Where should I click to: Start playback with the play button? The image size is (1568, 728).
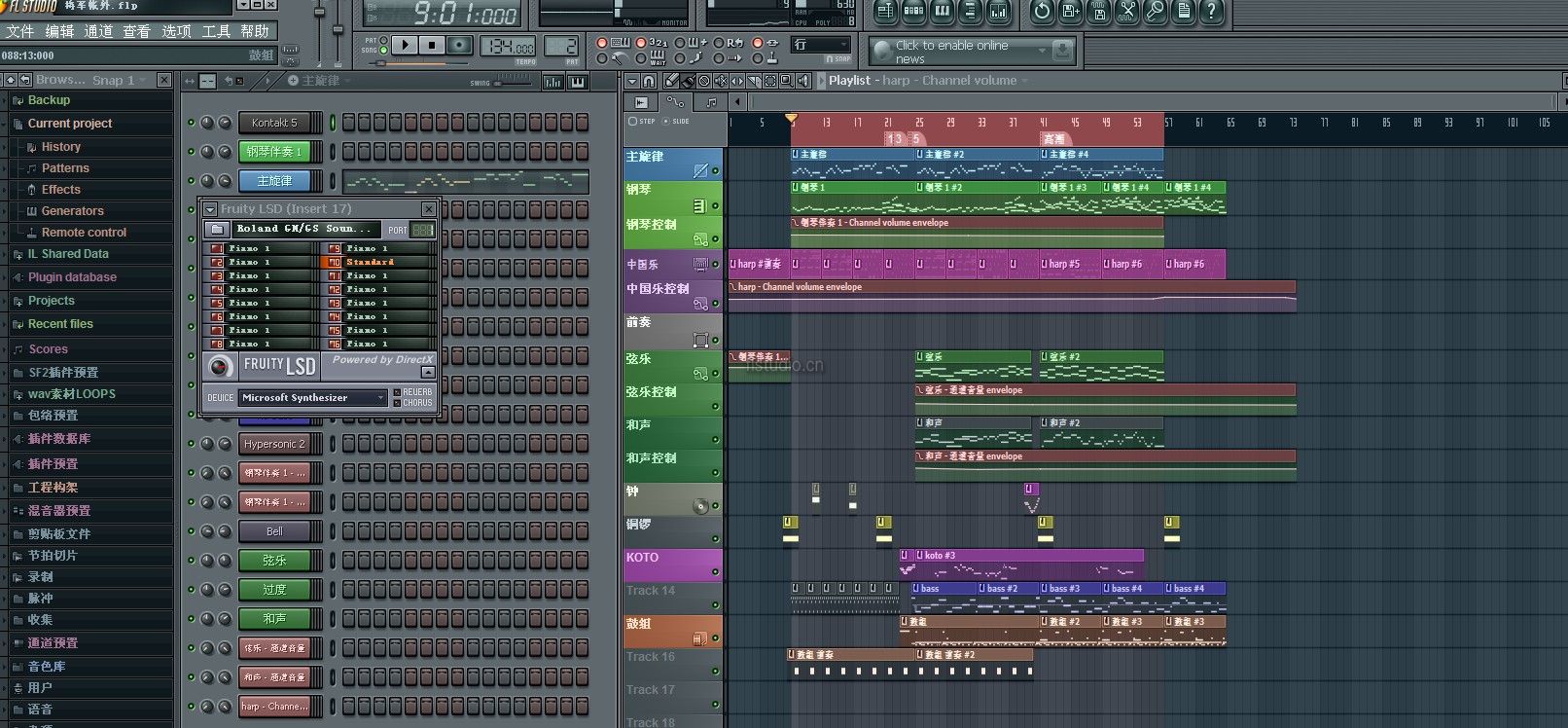tap(407, 45)
